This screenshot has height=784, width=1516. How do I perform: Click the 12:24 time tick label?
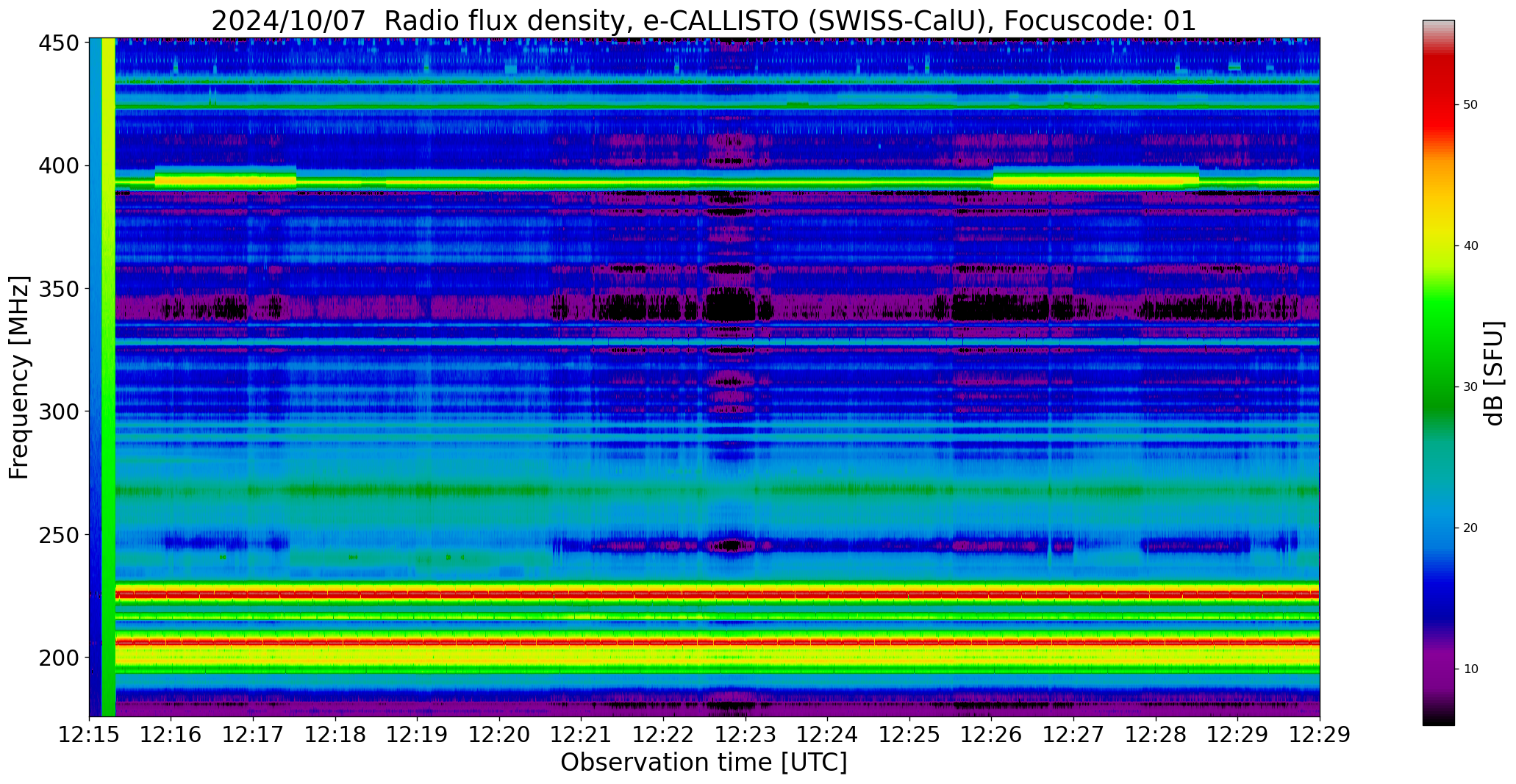(827, 735)
